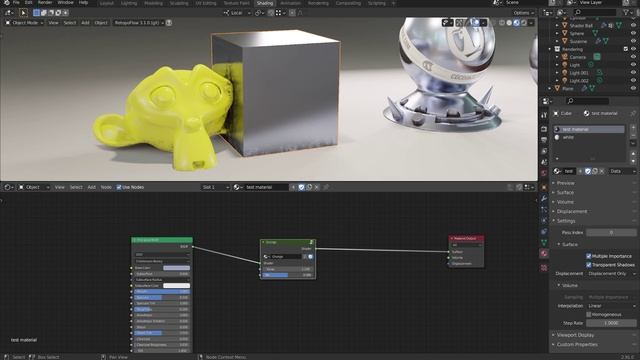This screenshot has height=360, width=640.
Task: Open the World properties tab icon
Action: [544, 173]
